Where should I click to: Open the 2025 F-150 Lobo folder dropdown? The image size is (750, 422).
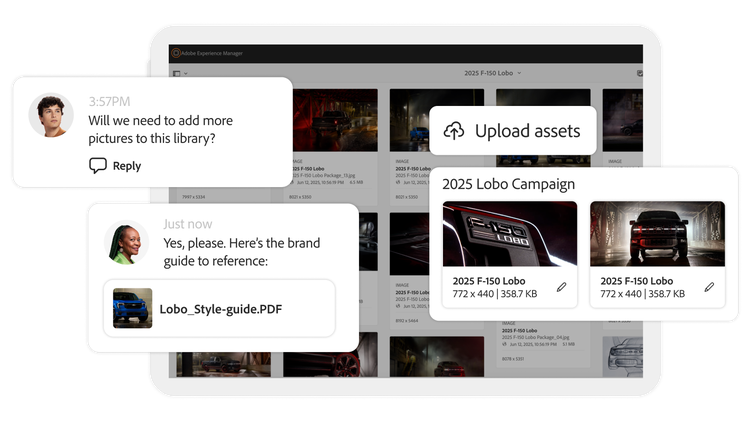[x=493, y=73]
